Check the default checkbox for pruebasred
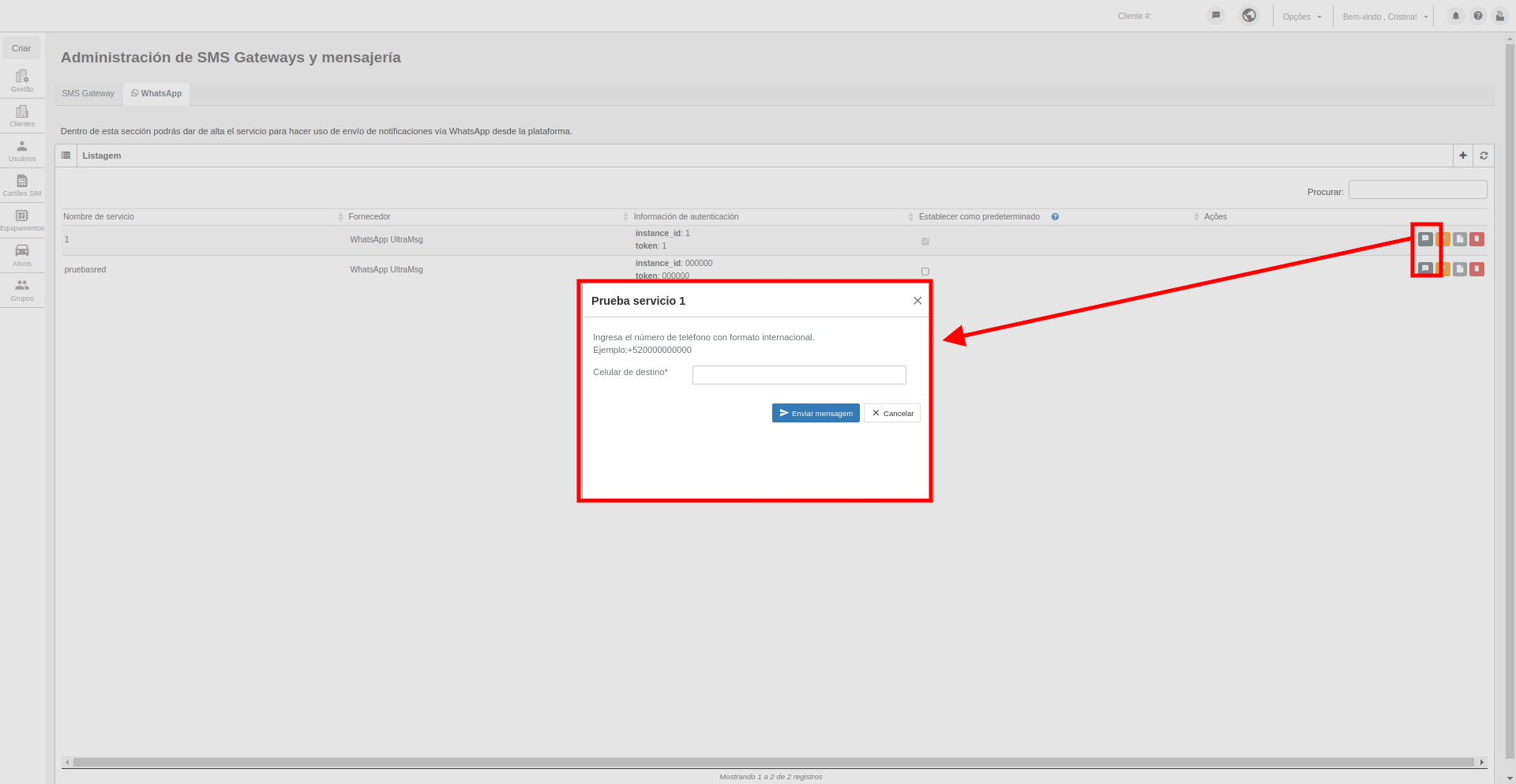The width and height of the screenshot is (1516, 784). tap(925, 272)
